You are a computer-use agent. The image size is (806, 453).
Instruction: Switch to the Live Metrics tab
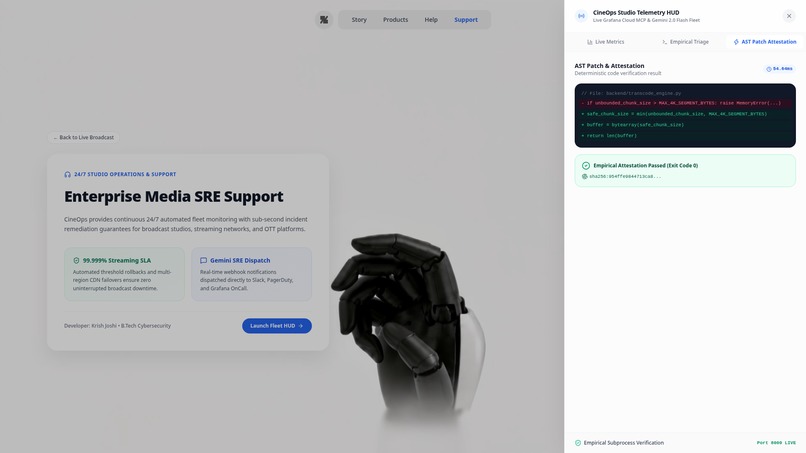click(606, 42)
